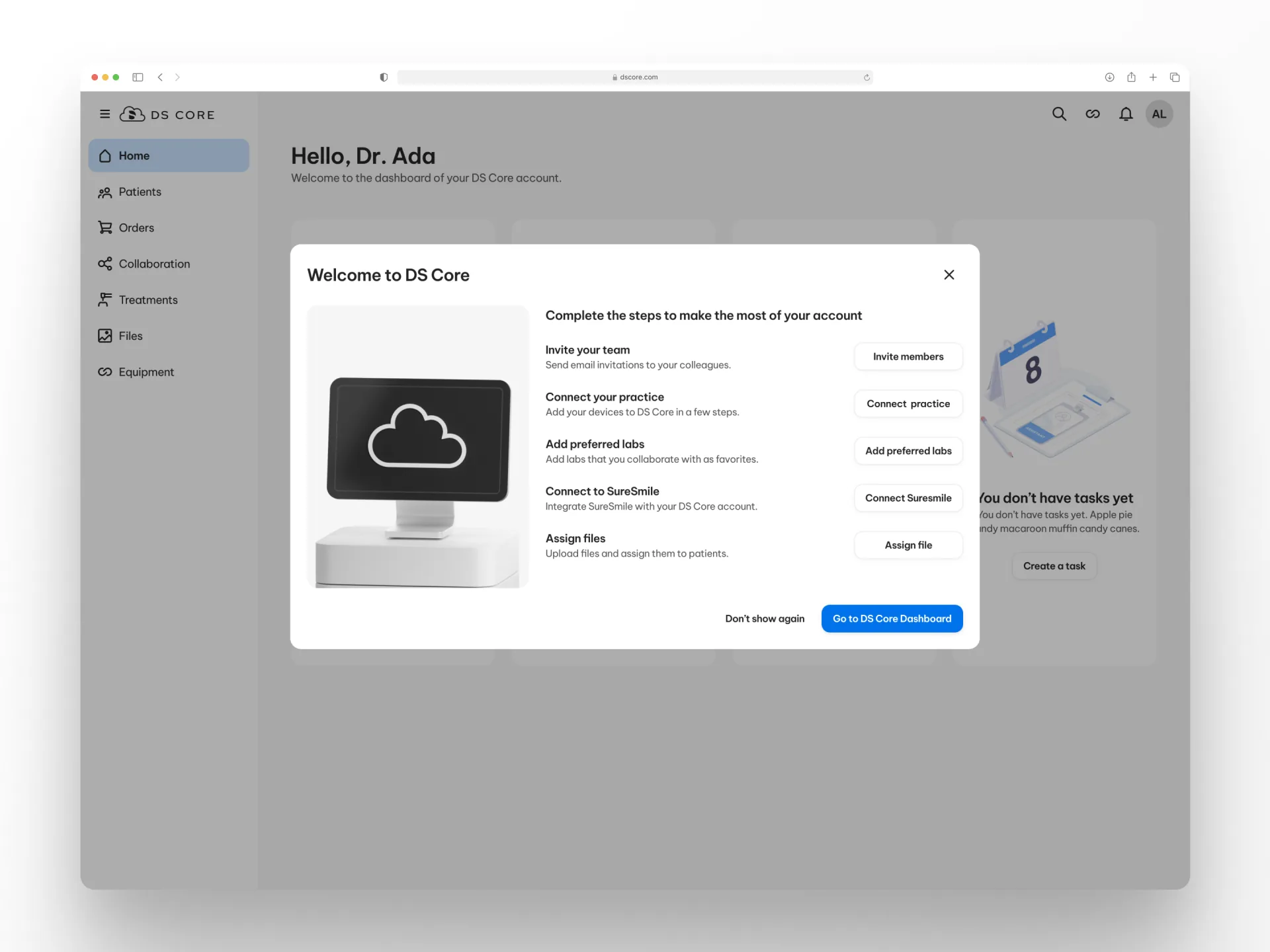Image resolution: width=1270 pixels, height=952 pixels.
Task: Click 'Complete the steps' heading text
Action: 703,315
